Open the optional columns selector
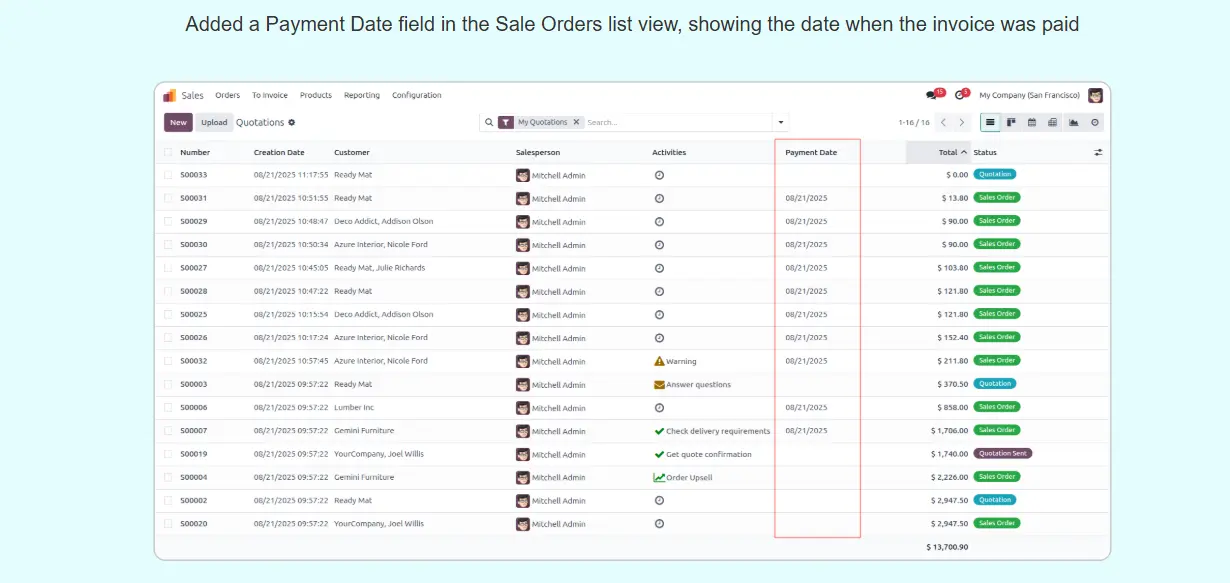Screen dimensions: 1230x583 pos(1098,153)
